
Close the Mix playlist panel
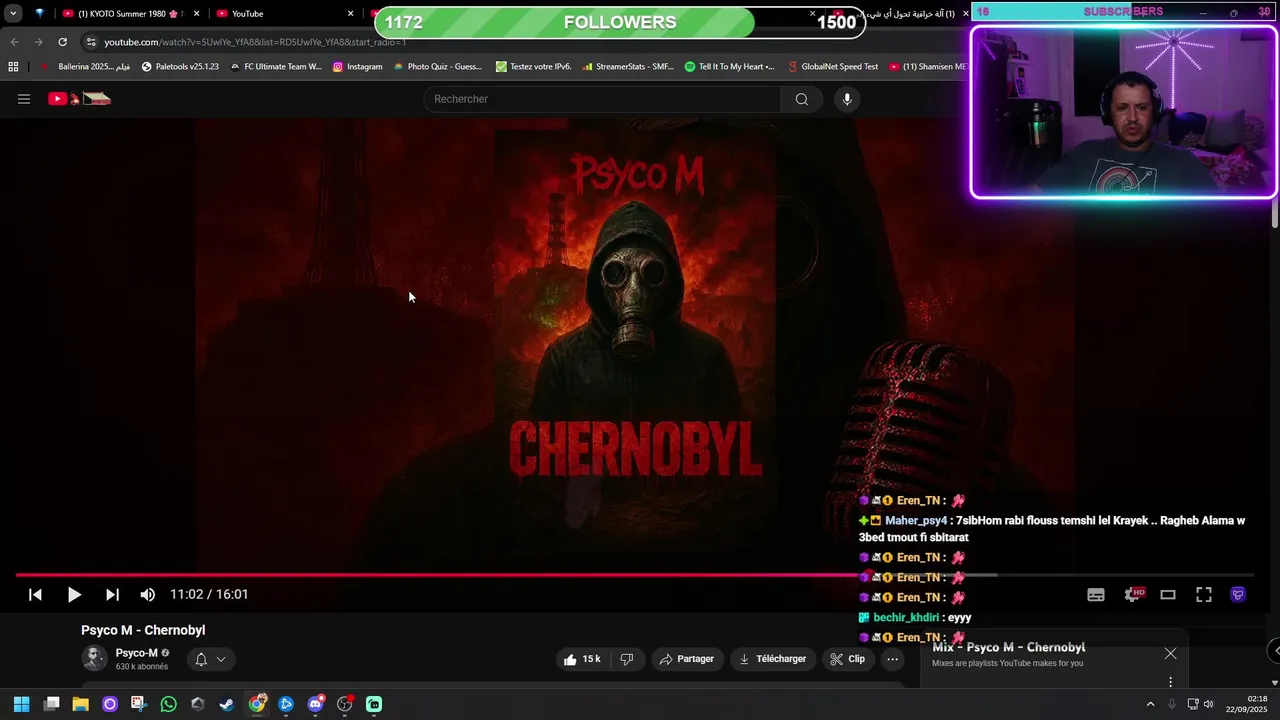click(x=1170, y=653)
